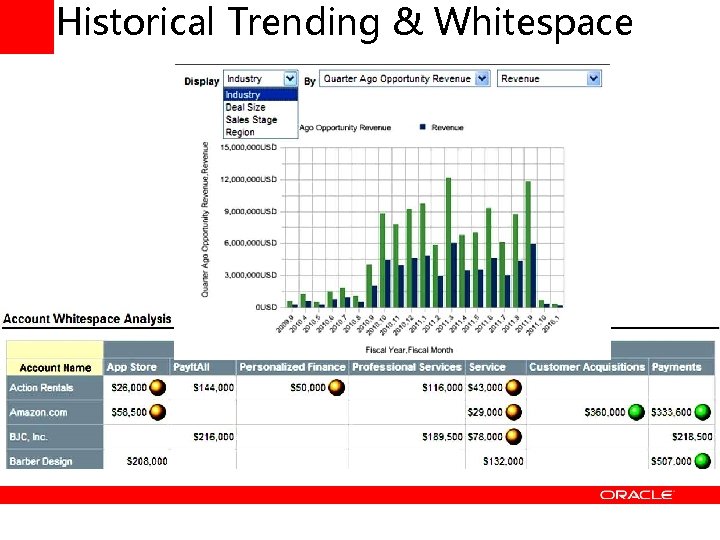Open the Revenue dropdown arrow
The height and width of the screenshot is (540, 720).
click(x=593, y=79)
